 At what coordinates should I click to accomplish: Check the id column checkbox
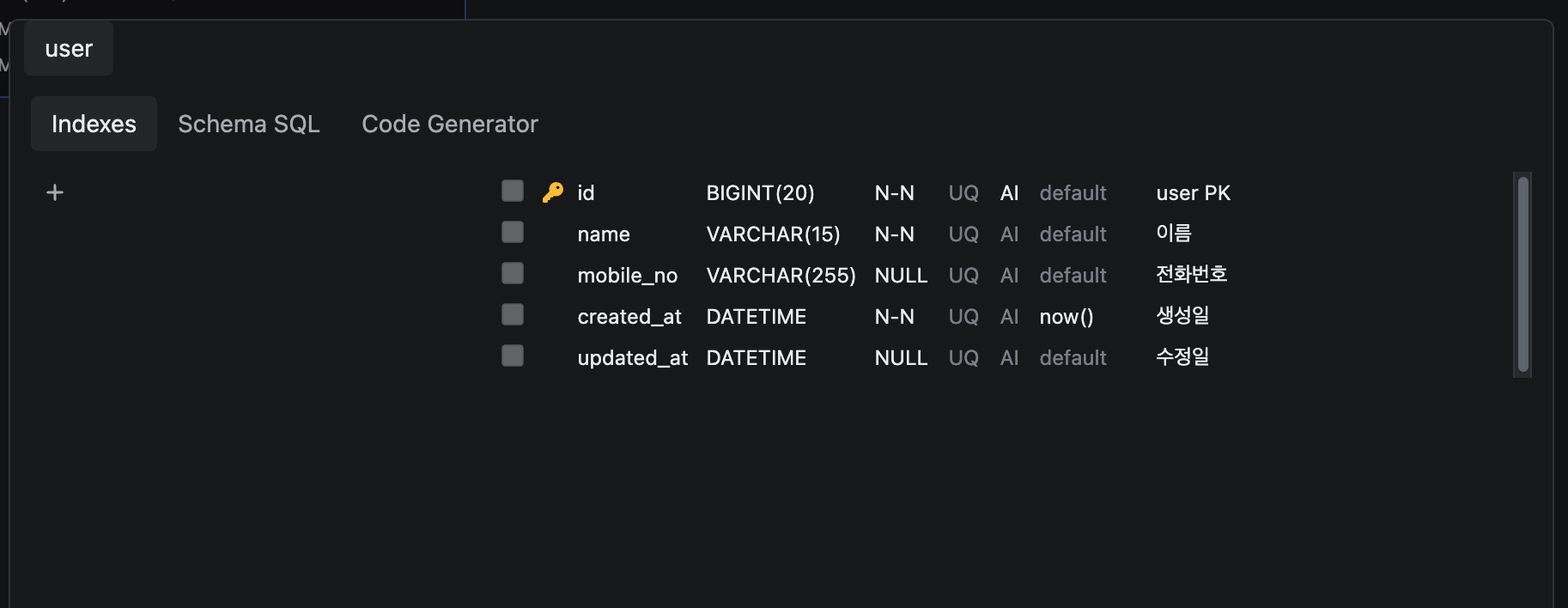click(x=513, y=191)
